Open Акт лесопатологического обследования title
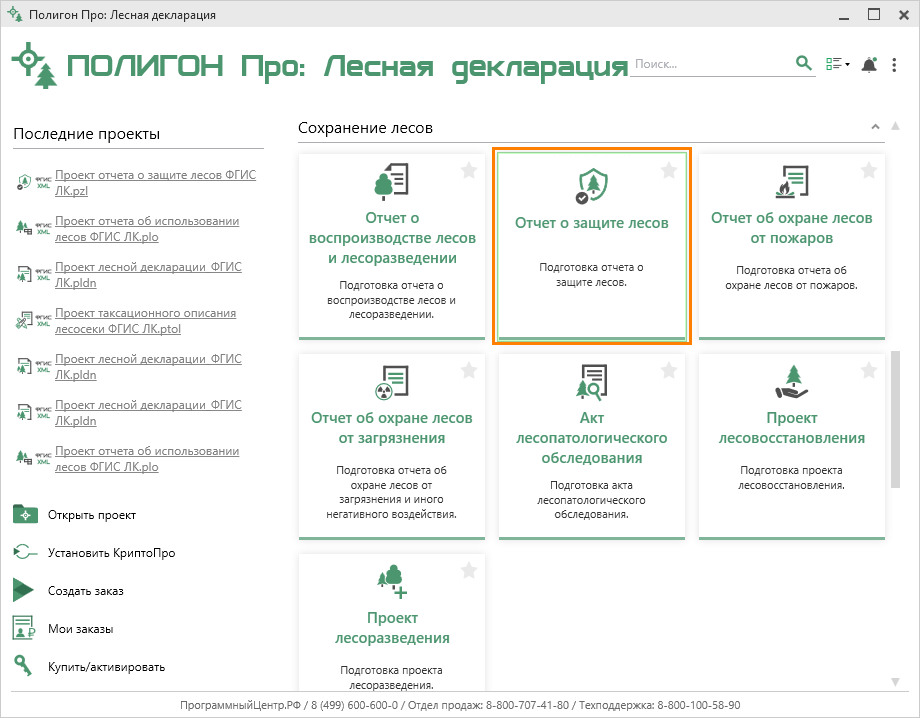The width and height of the screenshot is (920, 718). tap(591, 438)
